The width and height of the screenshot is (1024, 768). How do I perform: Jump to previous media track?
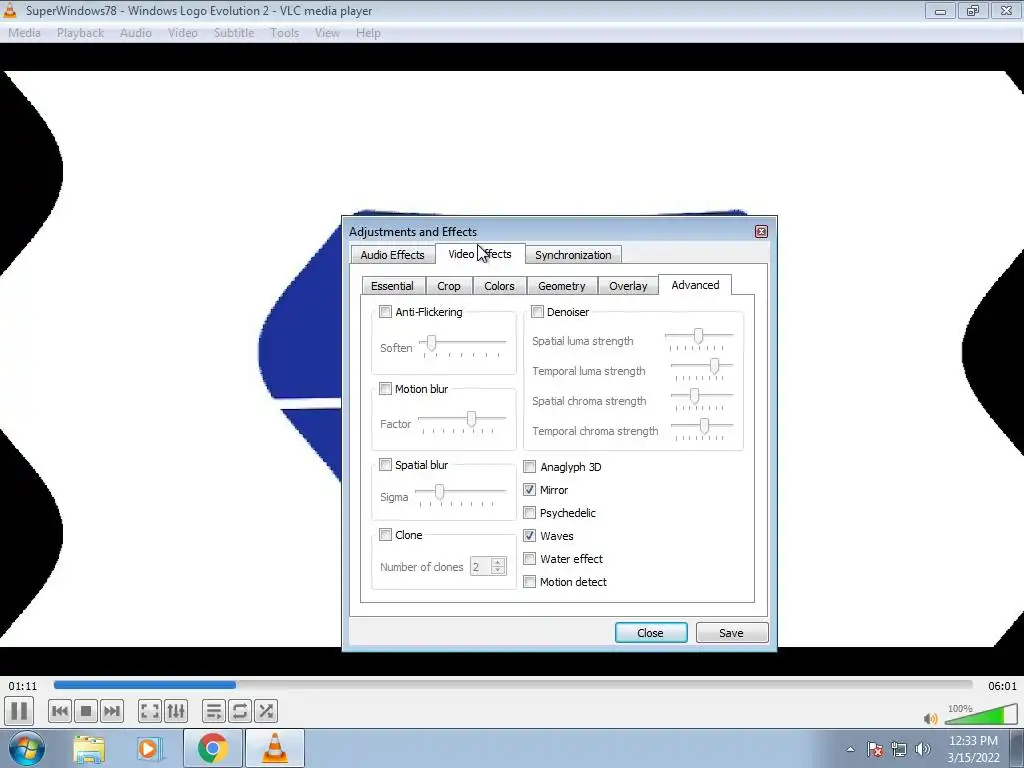[59, 711]
